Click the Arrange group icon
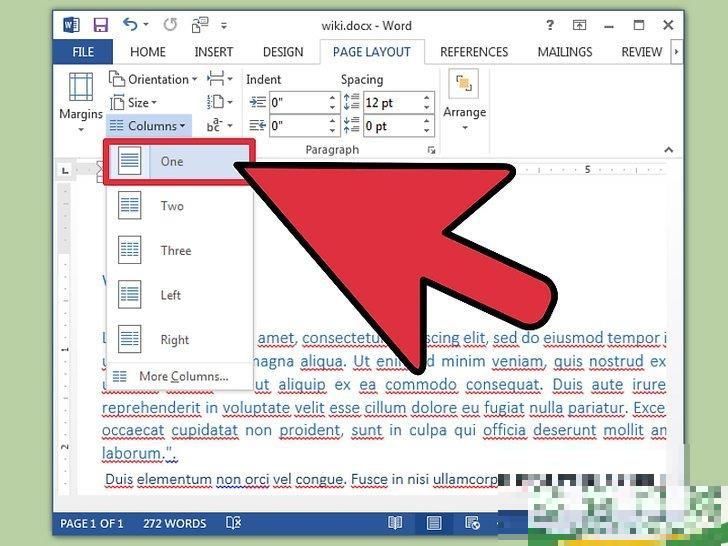Screen dimensions: 728x546 [464, 100]
